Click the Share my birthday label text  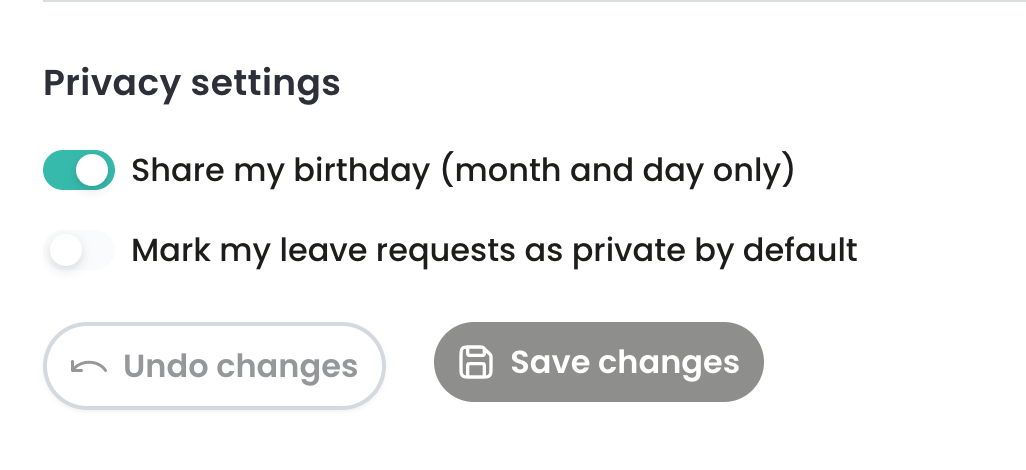click(463, 170)
